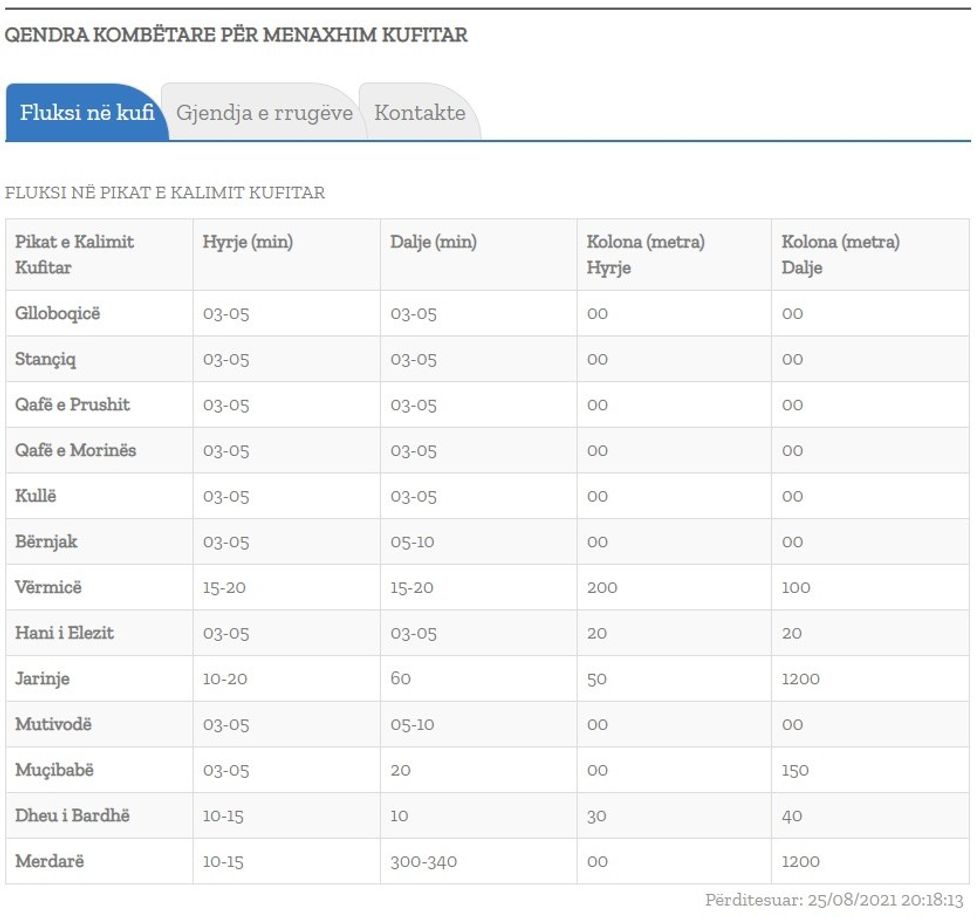
Task: Select the Bërnjak row label
Action: (x=46, y=542)
